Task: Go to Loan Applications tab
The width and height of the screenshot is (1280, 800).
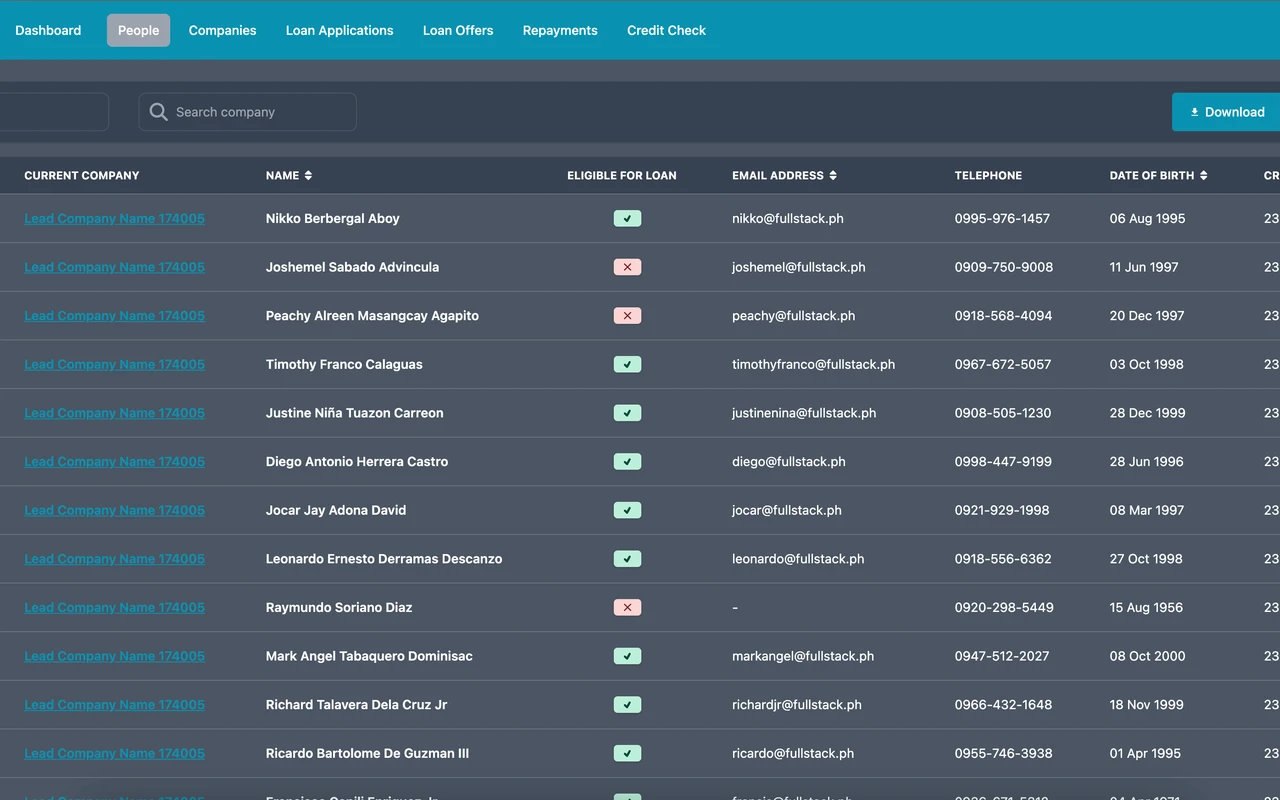Action: pyautogui.click(x=340, y=30)
